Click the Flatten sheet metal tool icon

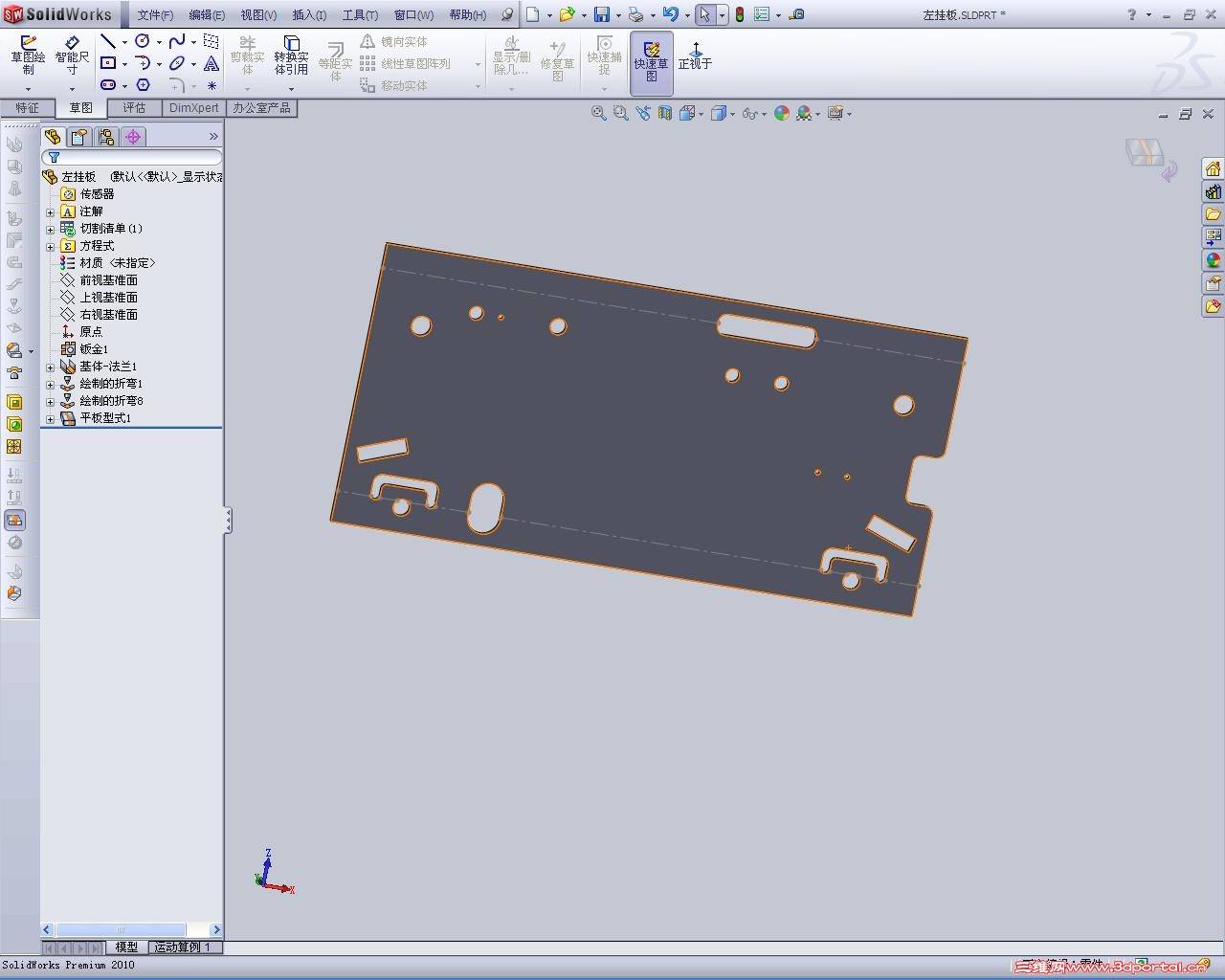pyautogui.click(x=14, y=520)
